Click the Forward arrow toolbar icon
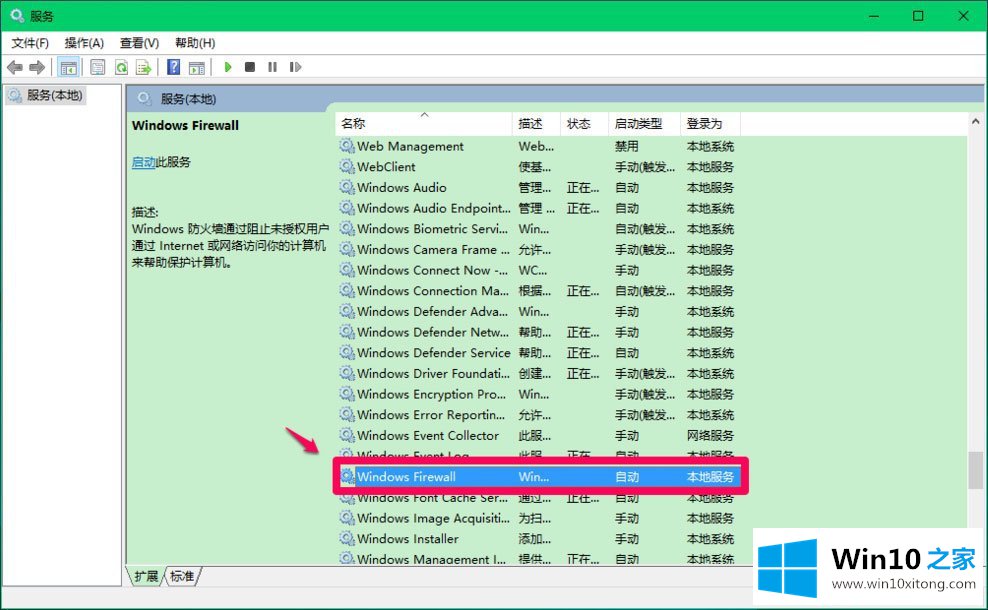Screen dimensions: 988x610 pos(37,67)
